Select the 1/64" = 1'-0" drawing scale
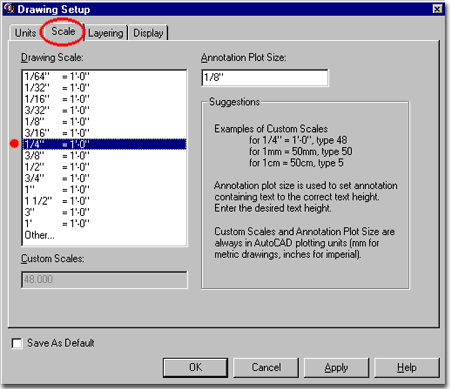Screen dimensions: 450x389 [104, 77]
